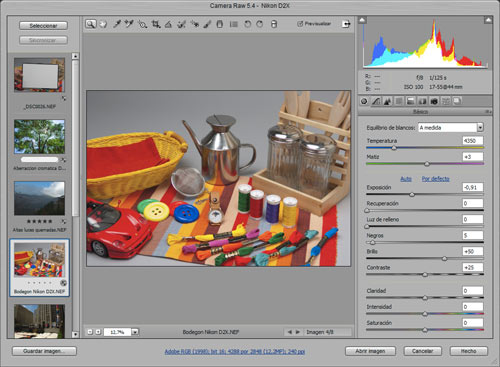Click the Temperatura slider handle
This screenshot has width=500, height=367.
point(394,148)
